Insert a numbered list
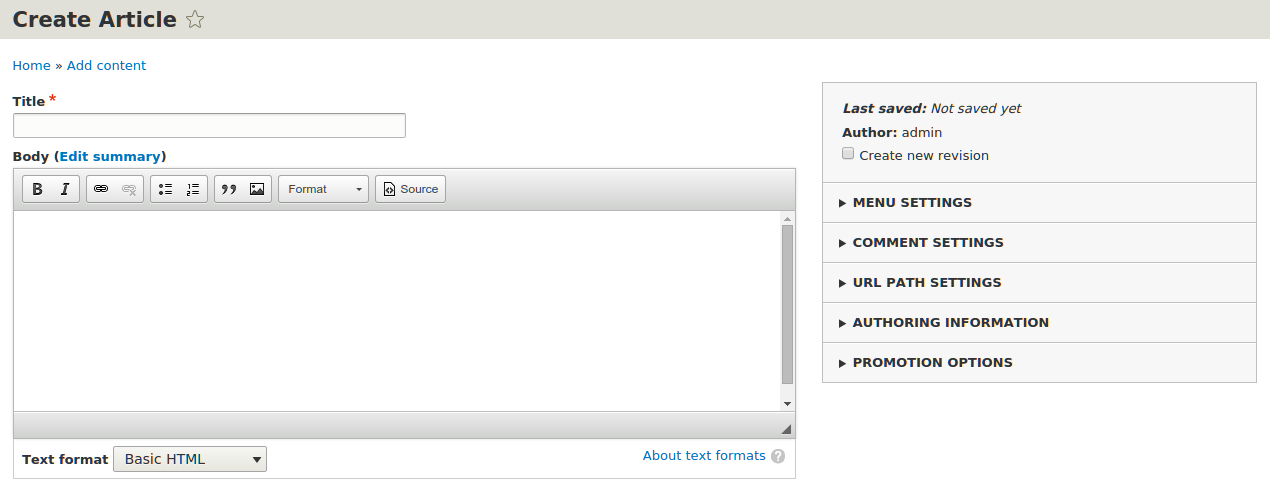Viewport: 1270px width, 484px height. [193, 189]
